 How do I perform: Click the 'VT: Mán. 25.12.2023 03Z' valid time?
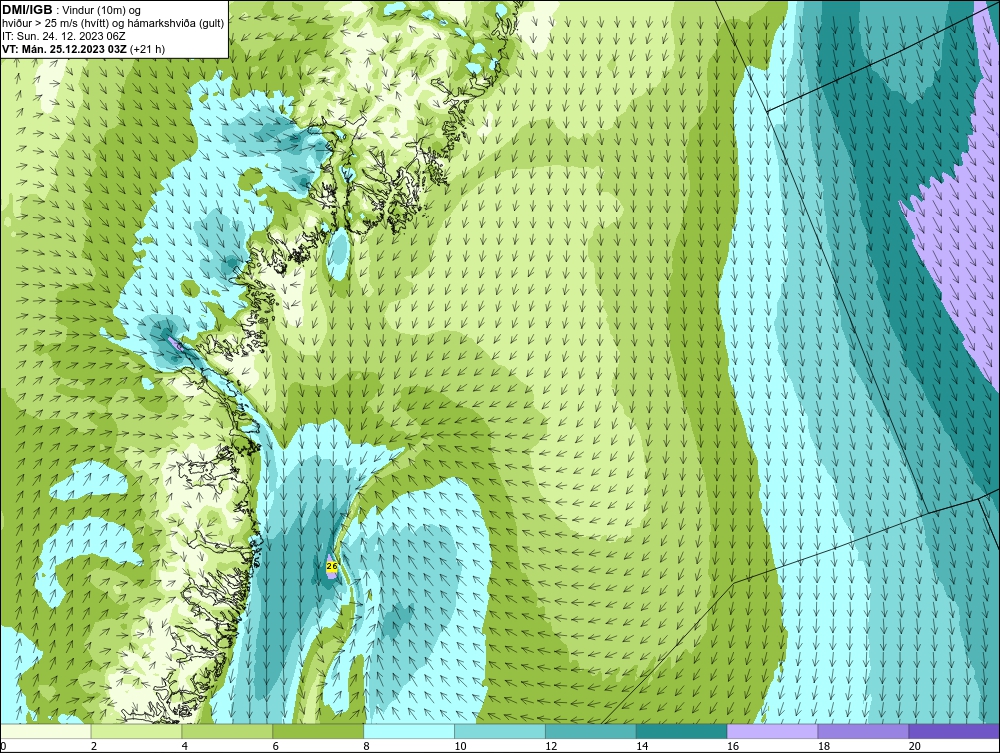click(65, 49)
